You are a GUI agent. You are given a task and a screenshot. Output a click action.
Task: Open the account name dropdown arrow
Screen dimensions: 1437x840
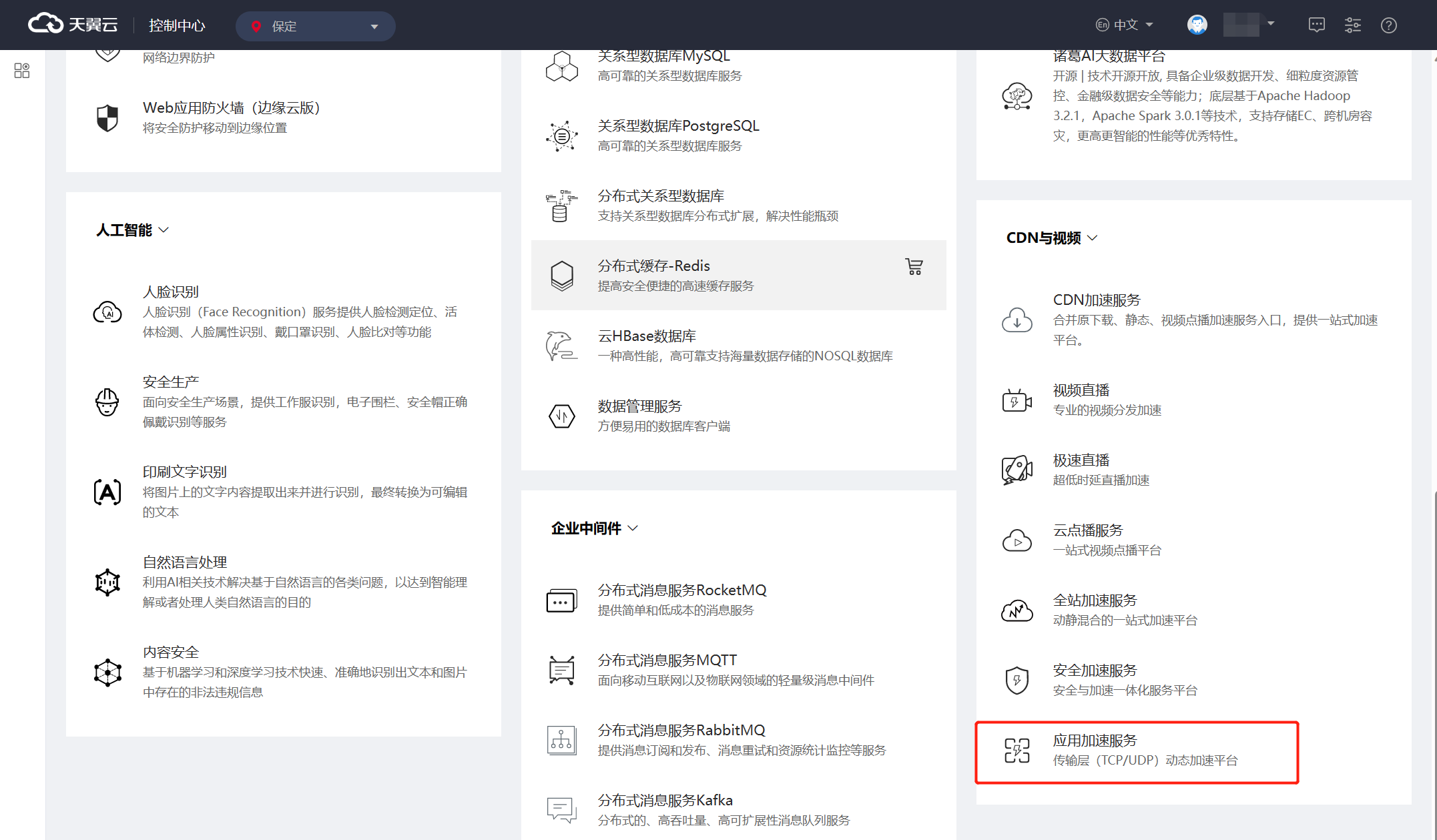pos(1271,24)
